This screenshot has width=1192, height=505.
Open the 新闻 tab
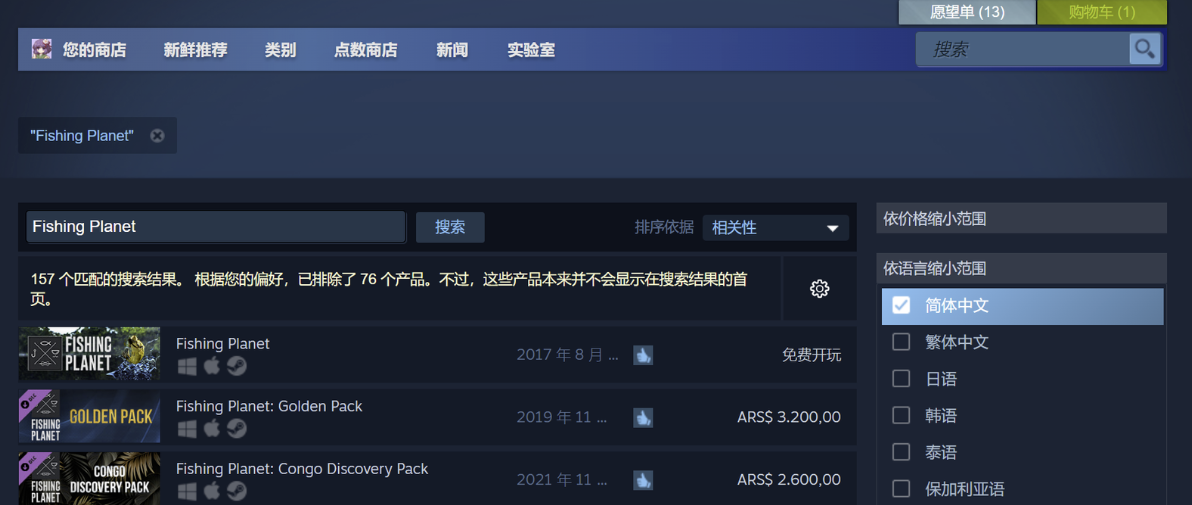452,50
